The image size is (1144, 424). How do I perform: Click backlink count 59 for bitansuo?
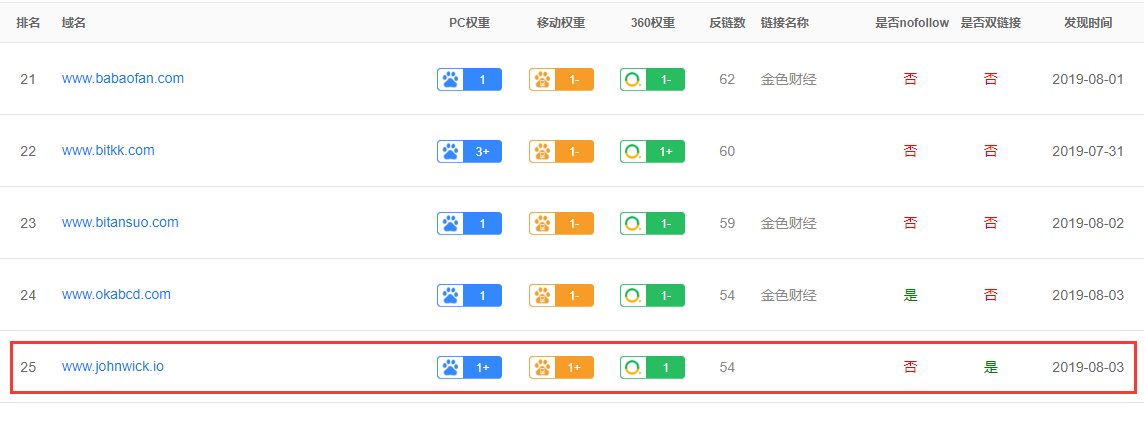727,223
